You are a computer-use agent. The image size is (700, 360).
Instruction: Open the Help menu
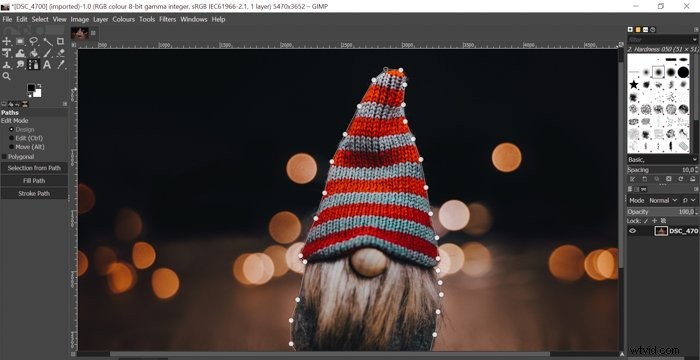pos(218,19)
